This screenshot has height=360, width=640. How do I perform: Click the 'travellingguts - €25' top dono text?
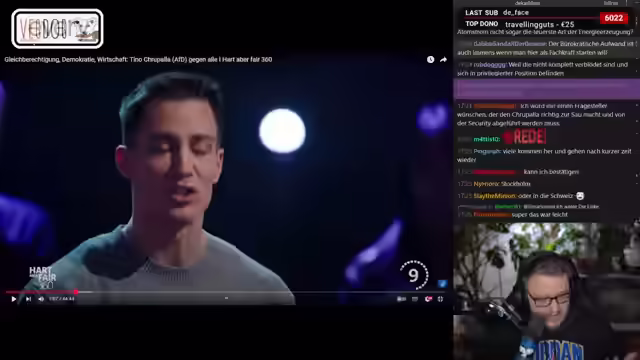540,24
